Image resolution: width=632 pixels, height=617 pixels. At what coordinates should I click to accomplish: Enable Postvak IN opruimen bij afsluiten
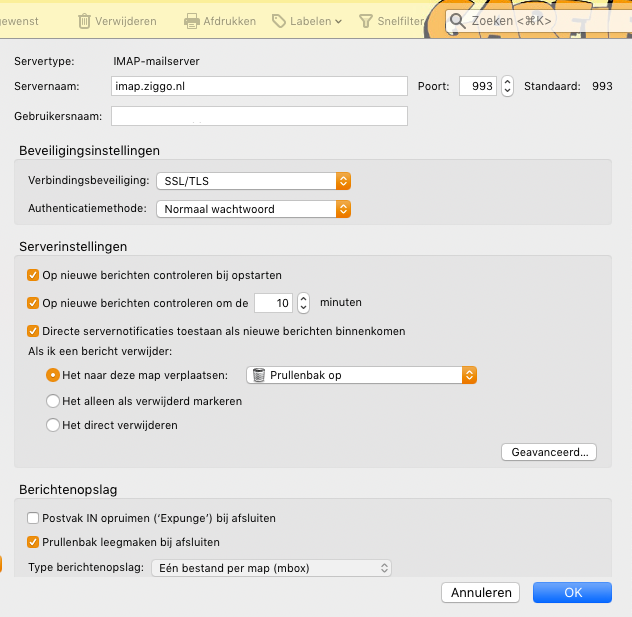tap(33, 518)
